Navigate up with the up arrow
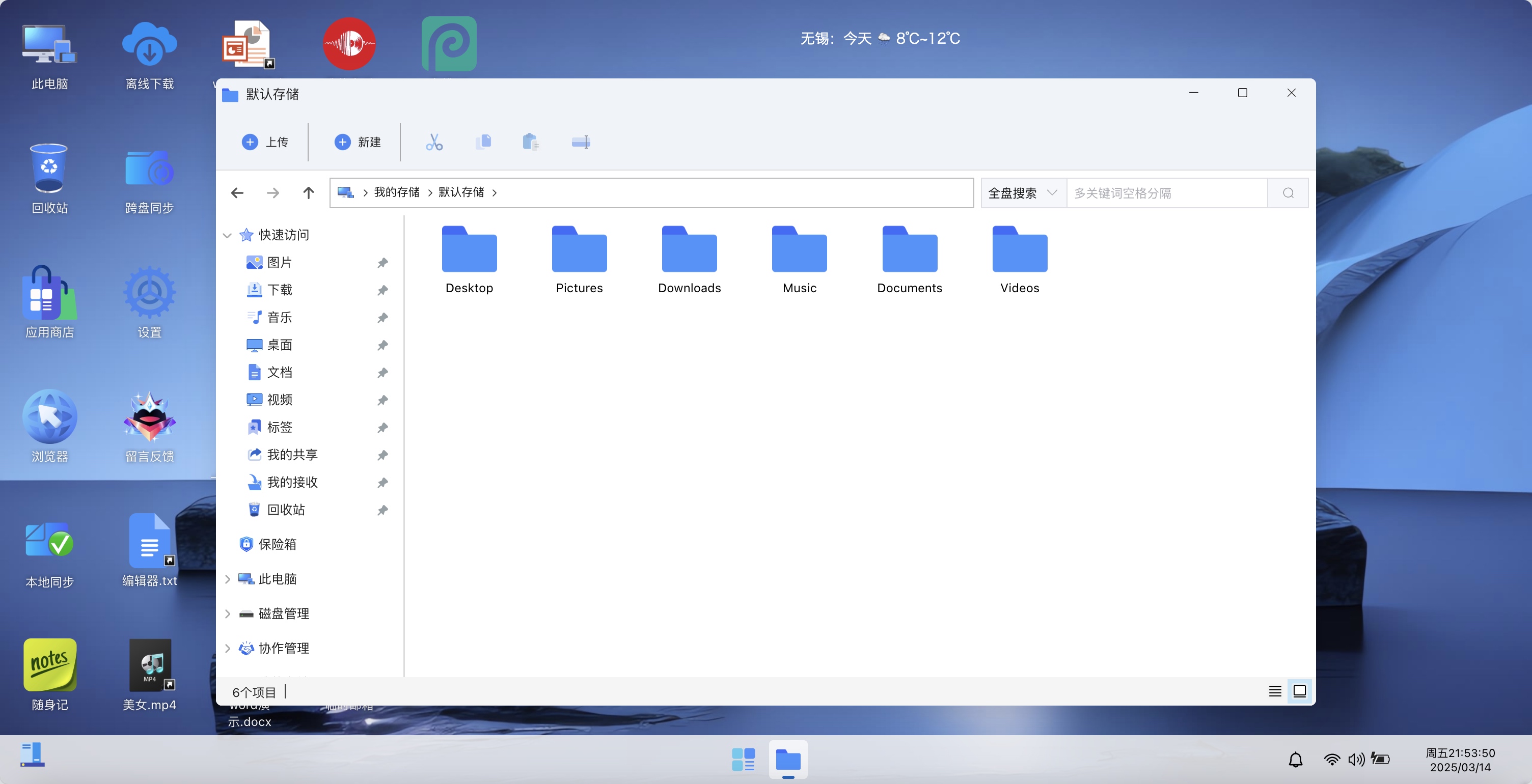This screenshot has height=784, width=1532. [x=308, y=192]
